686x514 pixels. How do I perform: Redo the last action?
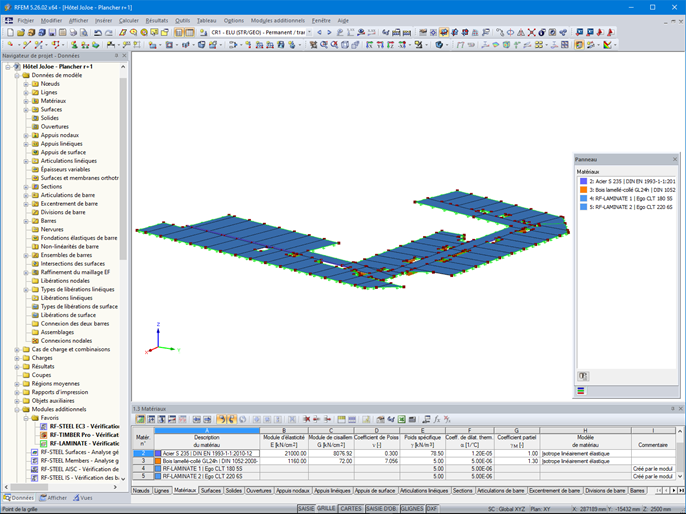[108, 32]
